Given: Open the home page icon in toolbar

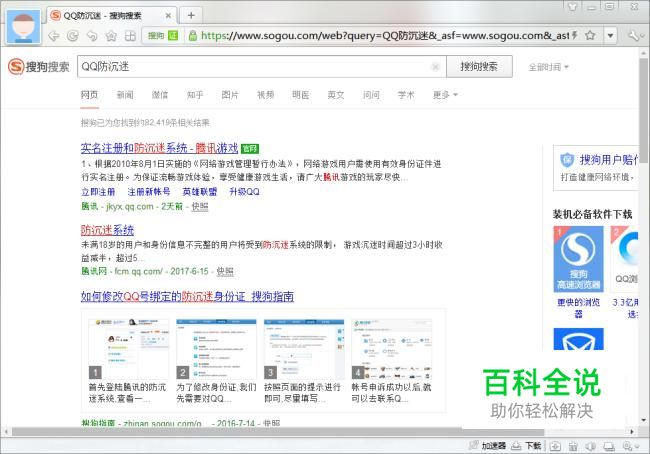Looking at the screenshot, I should pyautogui.click(x=111, y=36).
